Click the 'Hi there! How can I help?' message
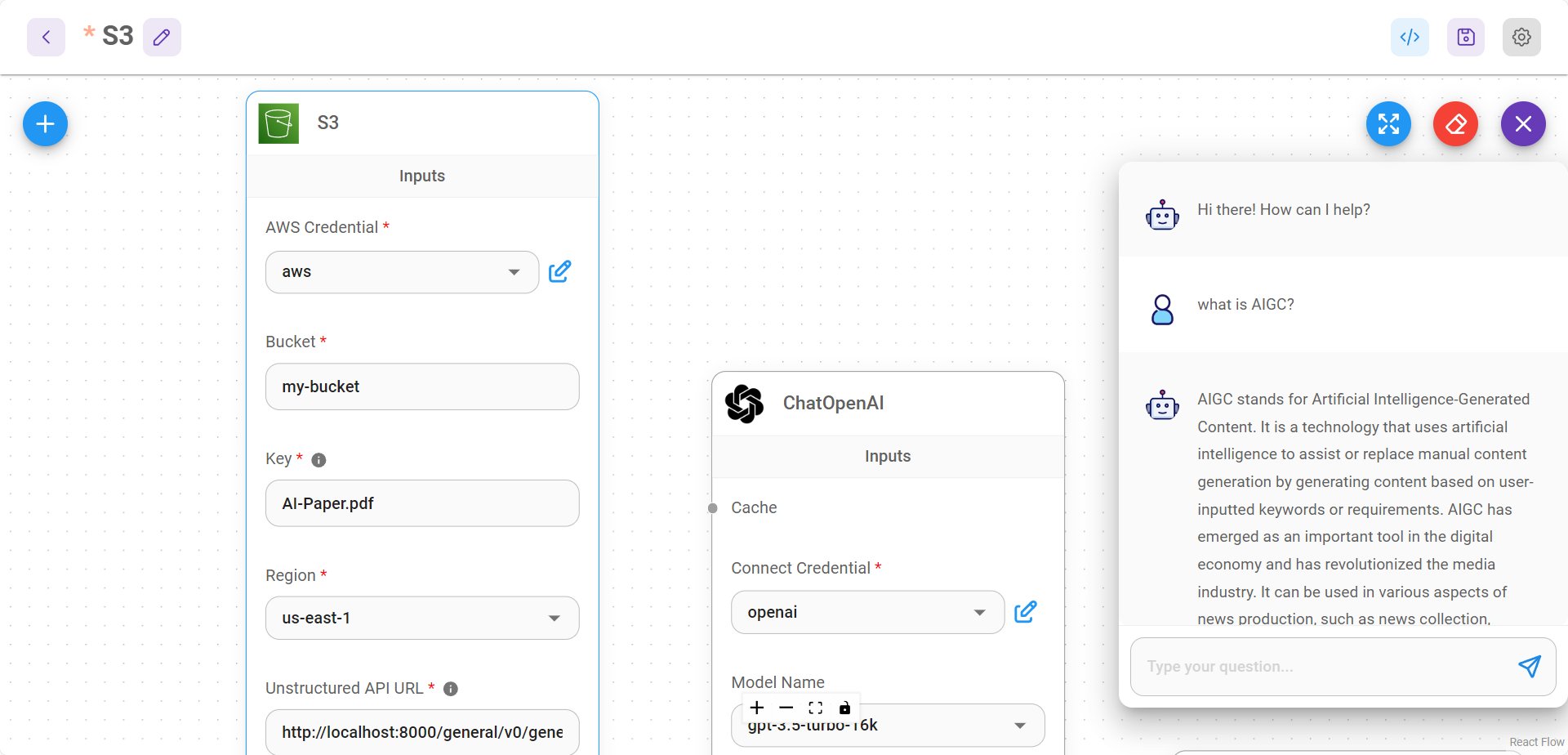The height and width of the screenshot is (755, 1568). pos(1283,209)
